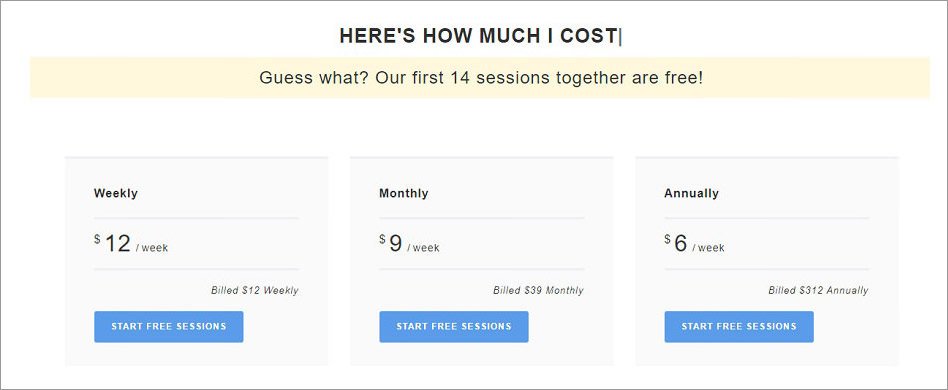Click the $9 per week price
The height and width of the screenshot is (390, 948).
(409, 244)
